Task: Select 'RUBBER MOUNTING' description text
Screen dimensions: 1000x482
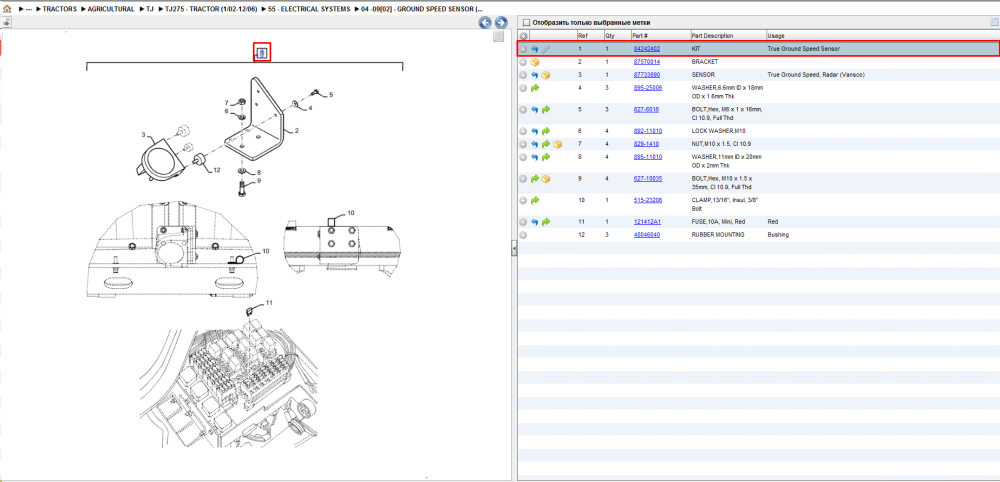Action: tap(716, 235)
